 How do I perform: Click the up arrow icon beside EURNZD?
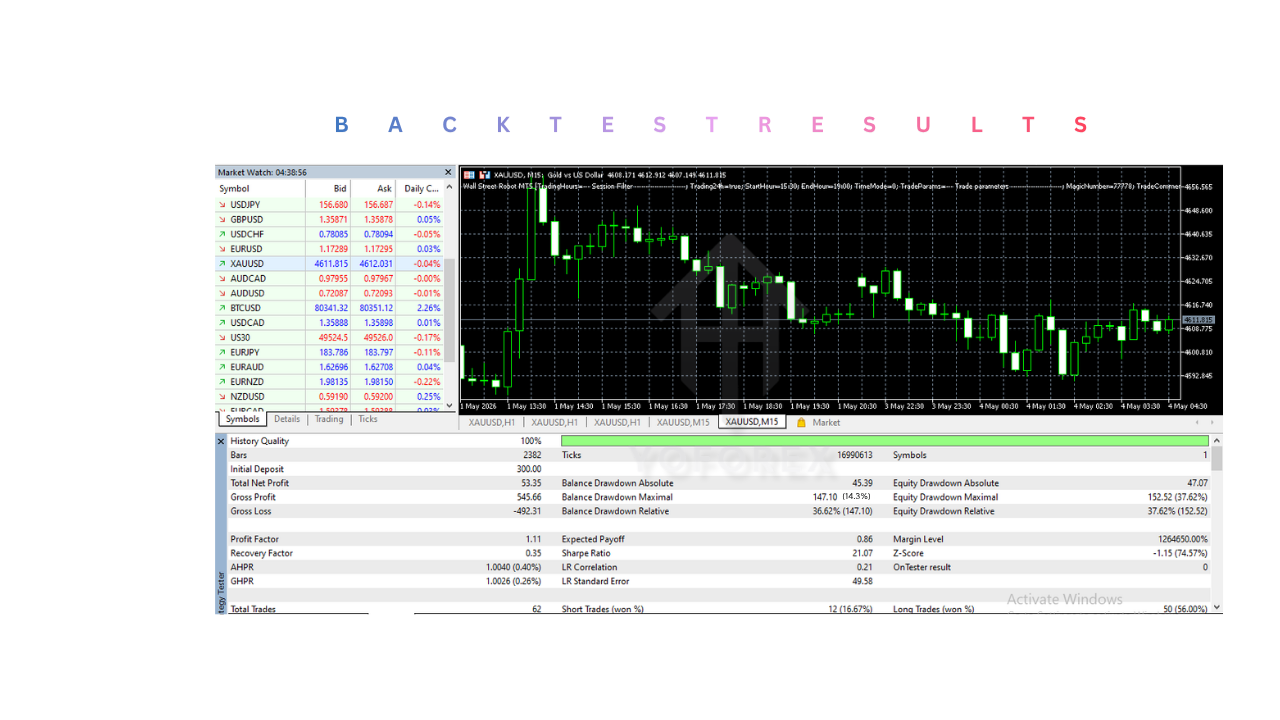coord(223,382)
